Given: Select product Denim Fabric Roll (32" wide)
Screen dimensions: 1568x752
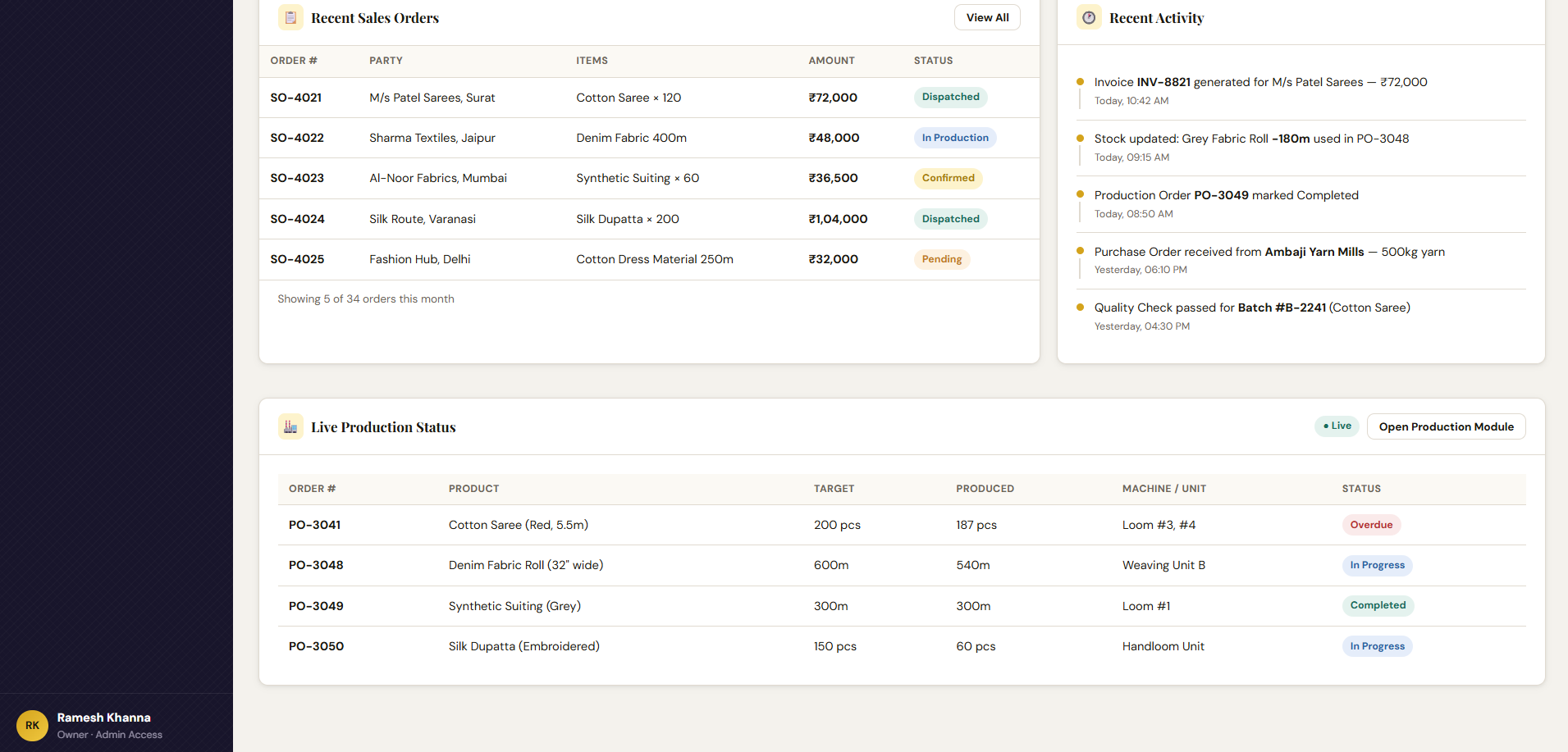Looking at the screenshot, I should tap(526, 565).
